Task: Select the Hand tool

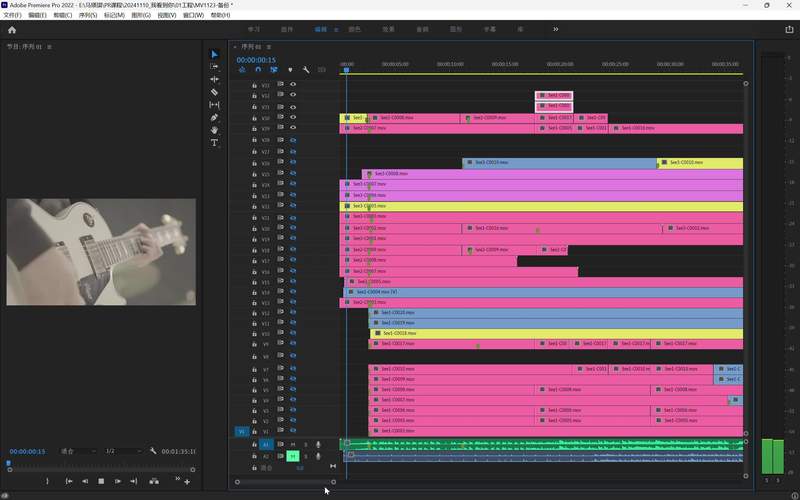Action: pyautogui.click(x=214, y=130)
